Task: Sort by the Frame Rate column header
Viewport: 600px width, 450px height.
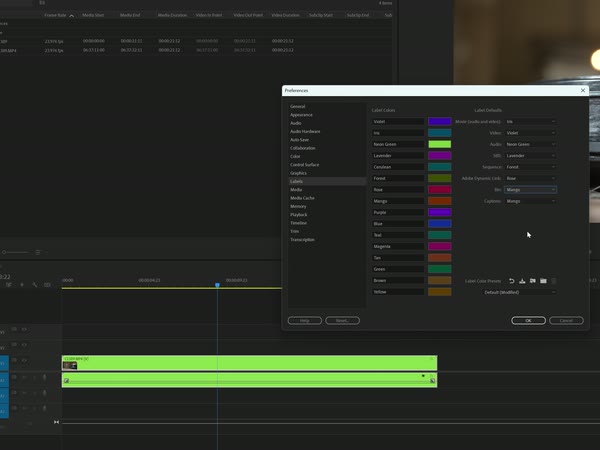Action: click(x=55, y=15)
